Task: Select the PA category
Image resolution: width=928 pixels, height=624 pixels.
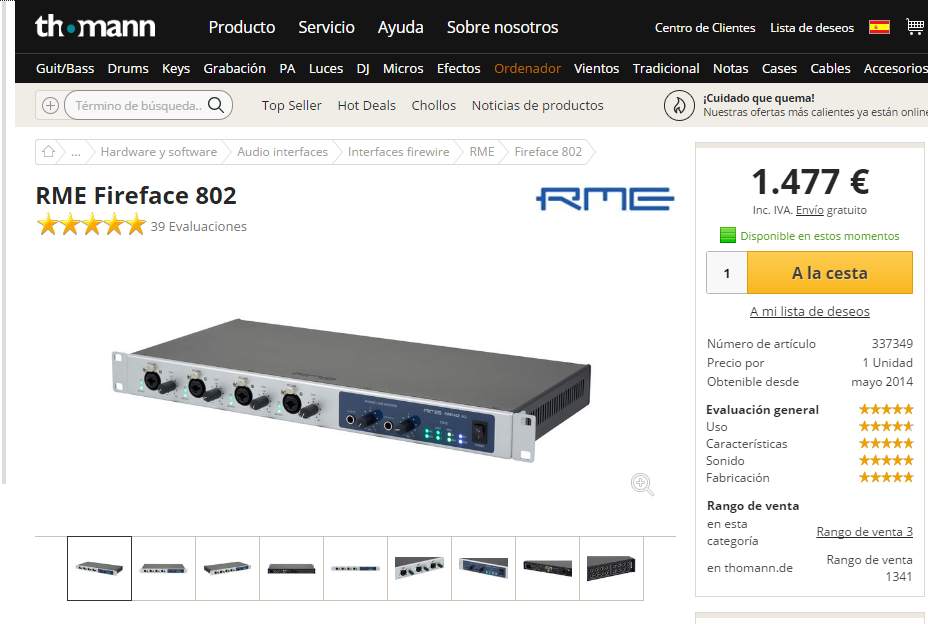Action: [287, 69]
